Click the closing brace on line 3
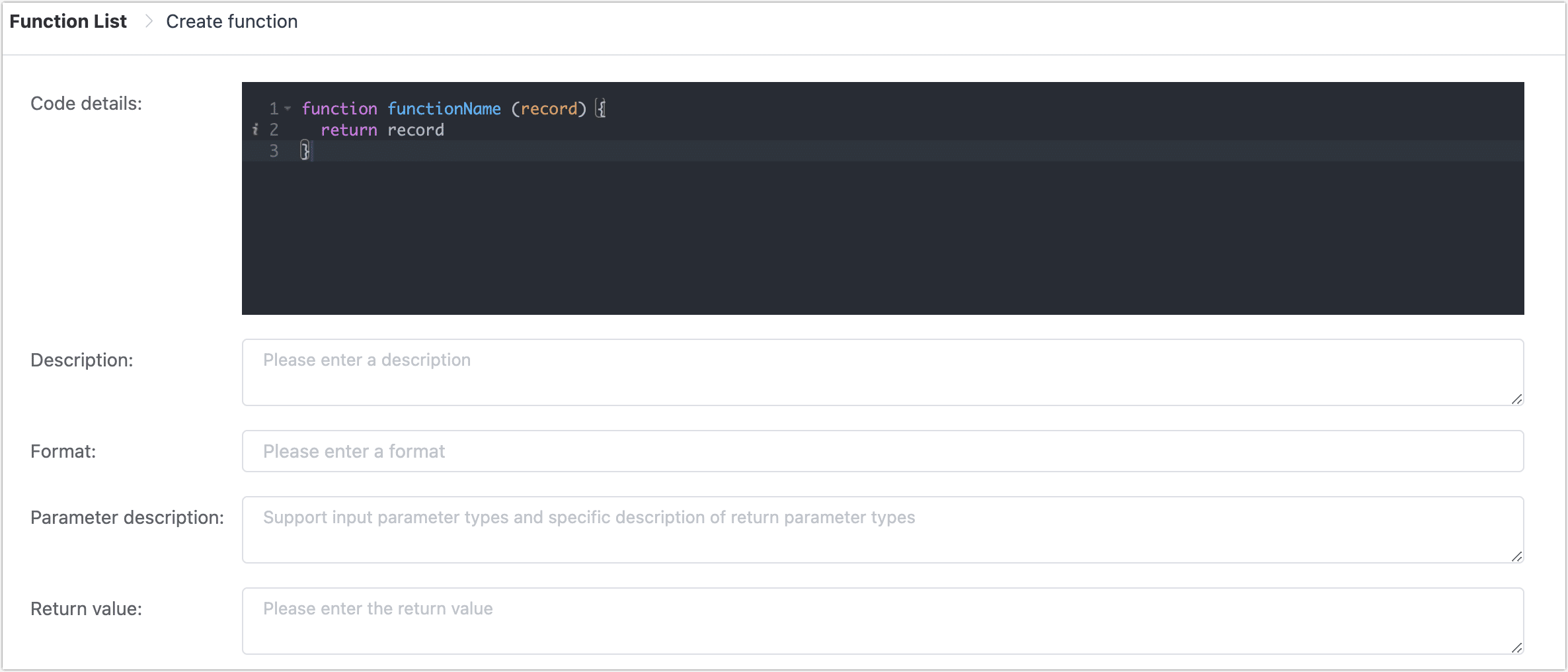 305,151
